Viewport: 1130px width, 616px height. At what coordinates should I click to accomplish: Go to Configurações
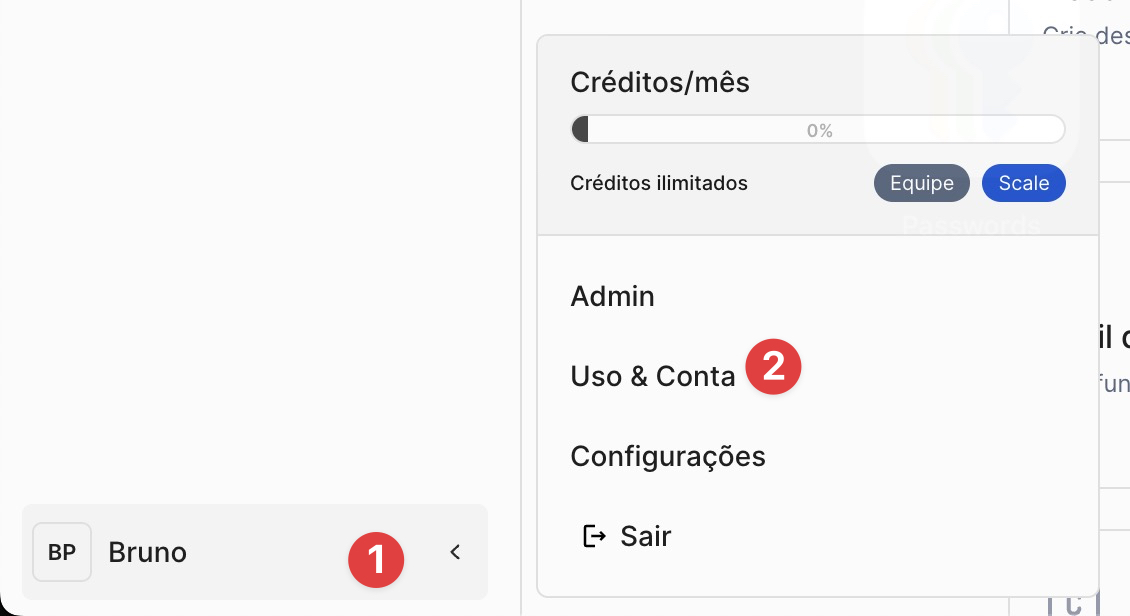[x=667, y=457]
